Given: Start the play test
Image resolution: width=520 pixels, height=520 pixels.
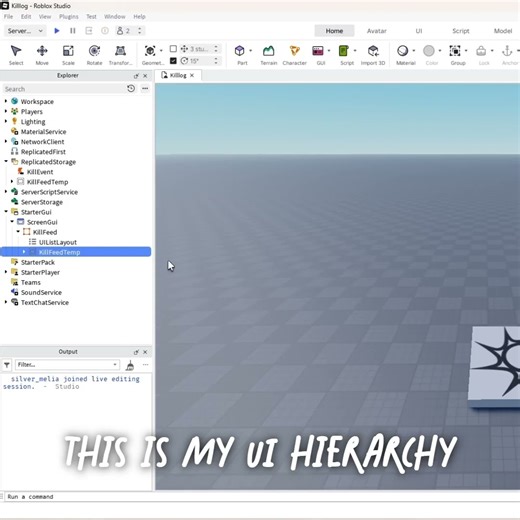Looking at the screenshot, I should (x=57, y=31).
